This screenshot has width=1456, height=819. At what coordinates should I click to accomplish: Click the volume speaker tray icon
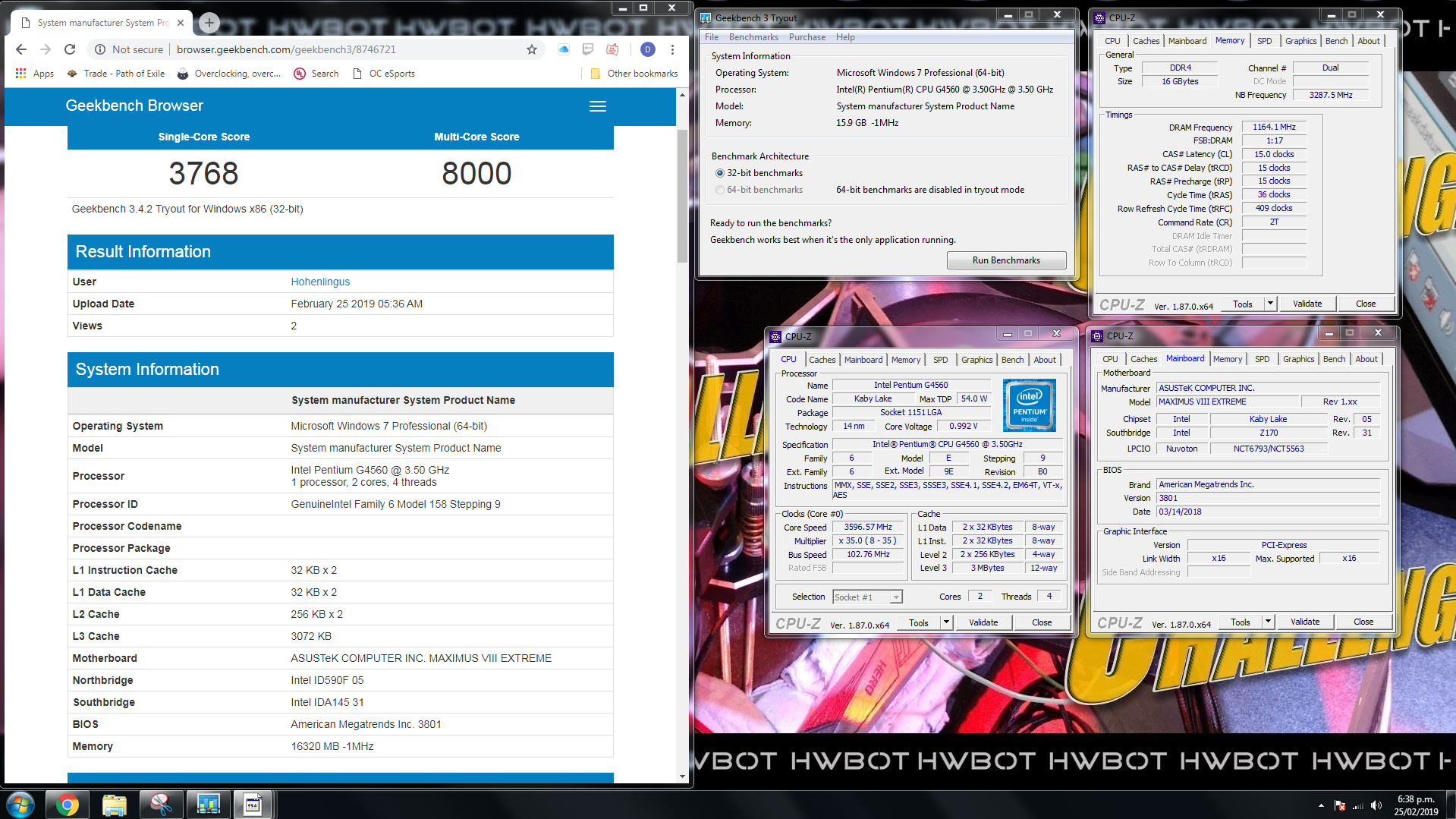(1376, 805)
